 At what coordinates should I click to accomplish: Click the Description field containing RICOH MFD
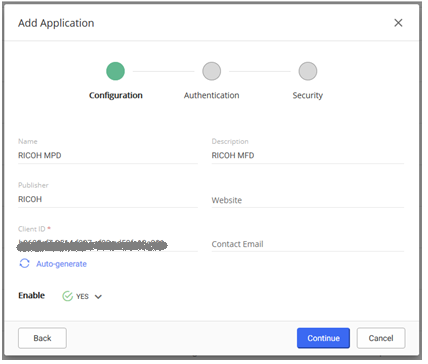tap(307, 156)
